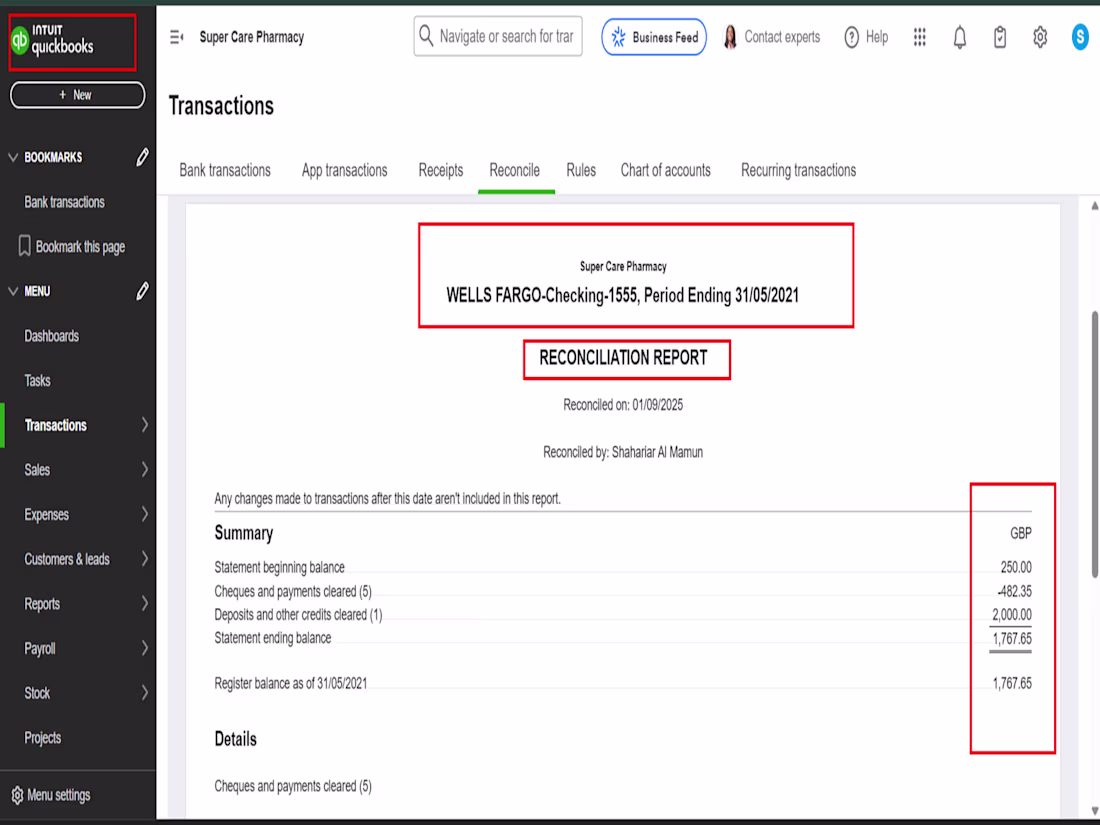Viewport: 1100px width, 825px height.
Task: Expand the Stock submenu arrow
Action: (145, 693)
